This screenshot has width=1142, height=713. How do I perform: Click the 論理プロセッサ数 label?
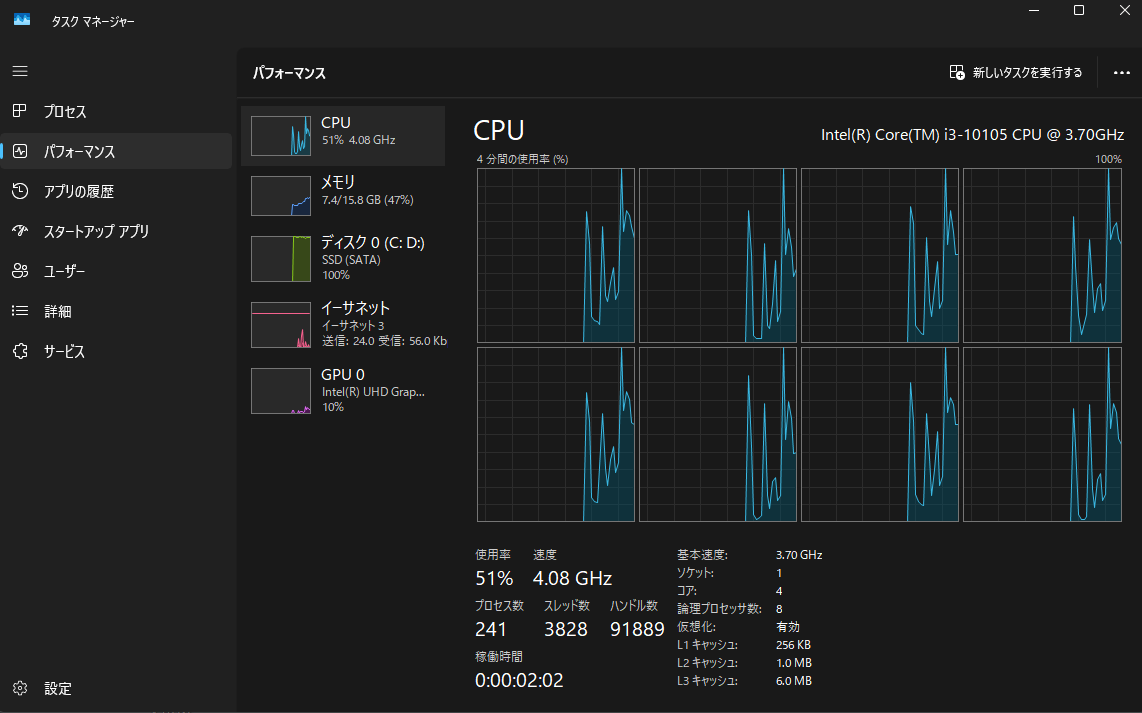[x=720, y=609]
